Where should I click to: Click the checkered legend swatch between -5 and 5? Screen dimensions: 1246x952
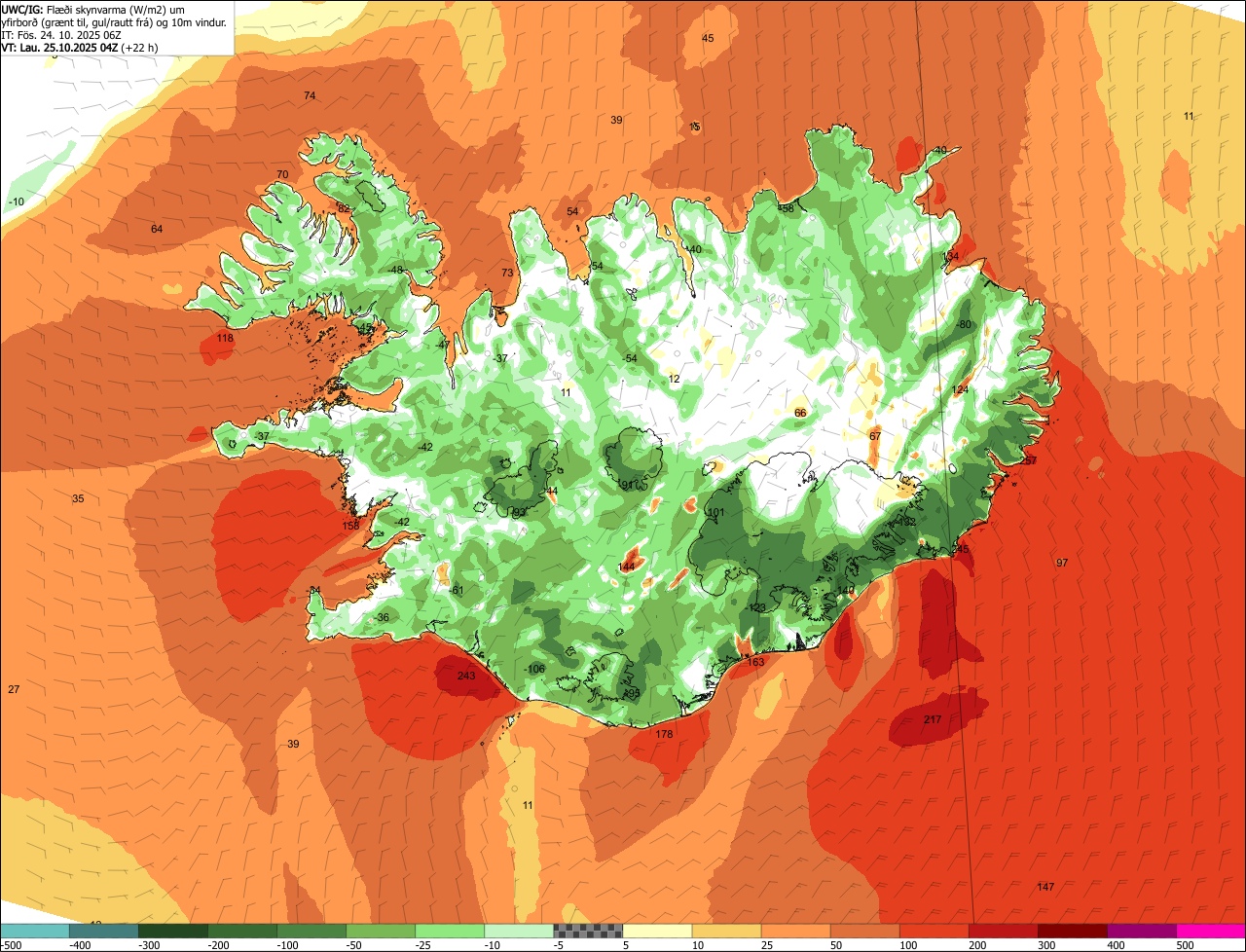point(588,932)
